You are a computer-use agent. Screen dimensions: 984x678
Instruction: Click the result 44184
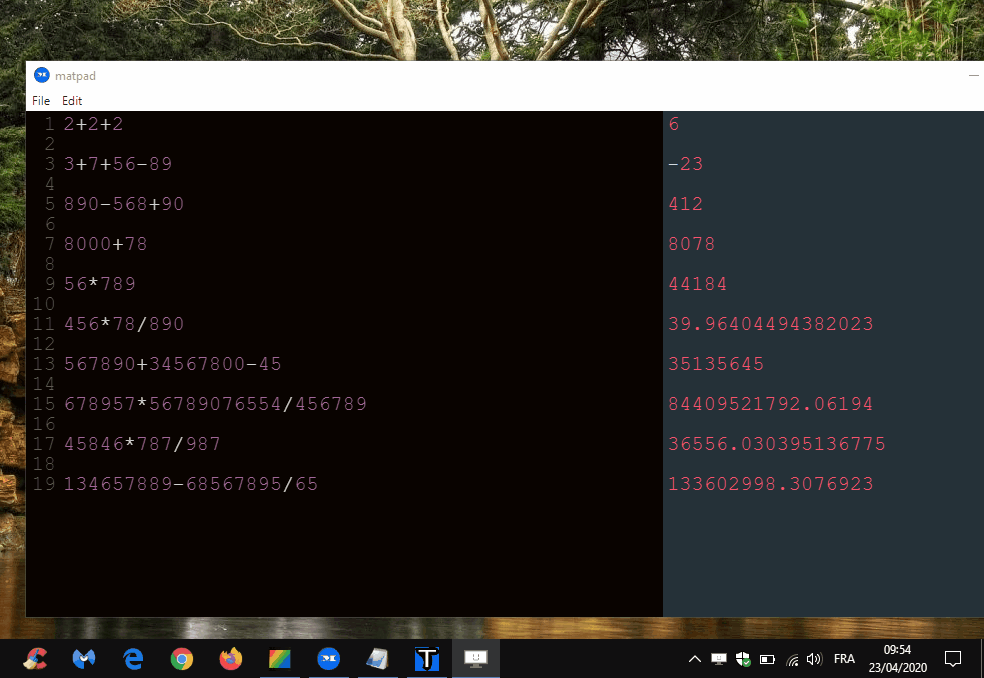698,284
